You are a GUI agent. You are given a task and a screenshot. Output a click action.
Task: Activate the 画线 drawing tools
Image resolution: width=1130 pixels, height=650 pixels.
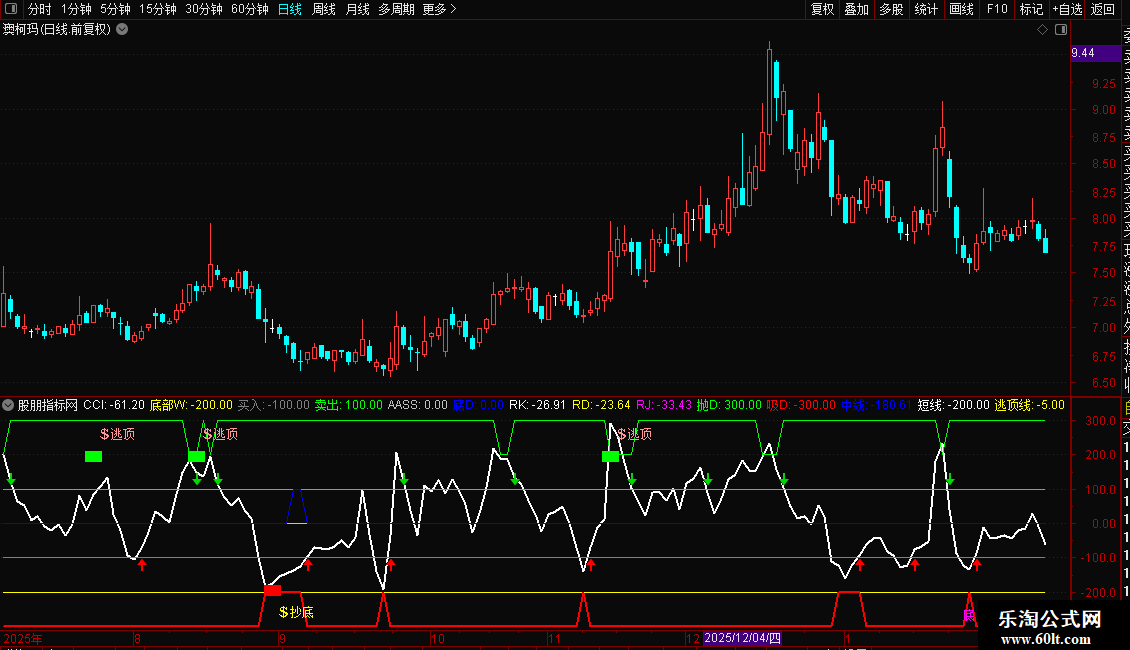(961, 9)
